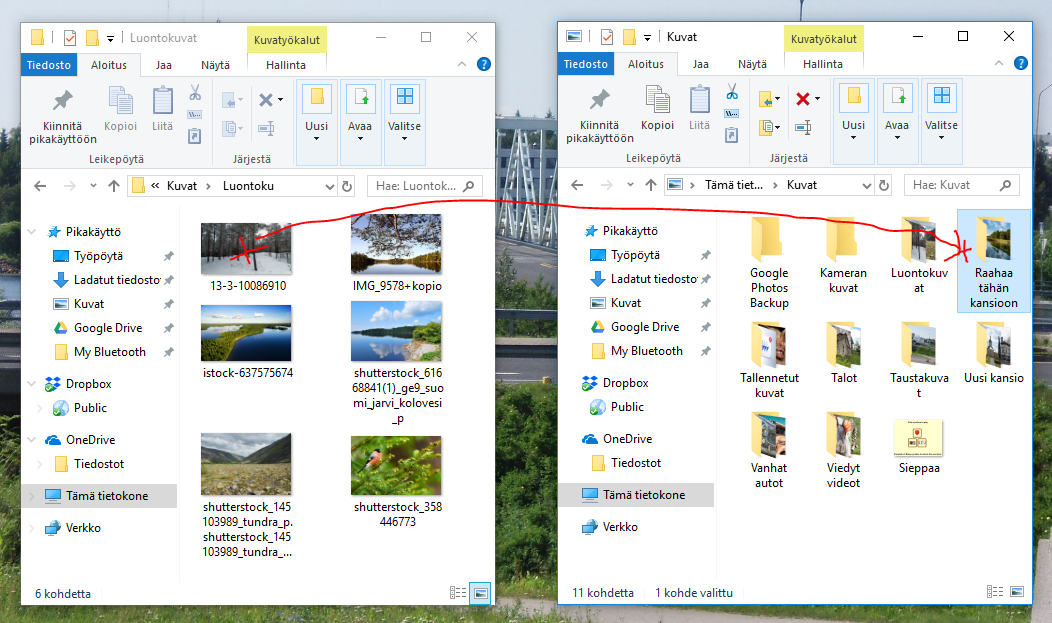The image size is (1052, 623).
Task: Click the scissors cut icon in Kuvat window
Action: pyautogui.click(x=732, y=91)
